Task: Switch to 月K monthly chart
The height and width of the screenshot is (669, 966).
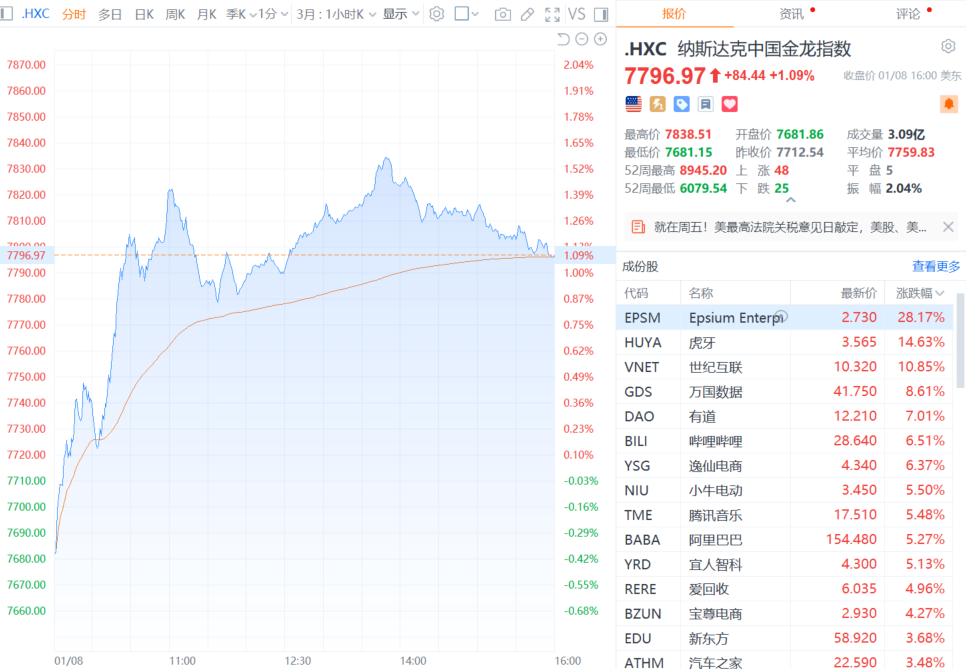Action: (206, 14)
